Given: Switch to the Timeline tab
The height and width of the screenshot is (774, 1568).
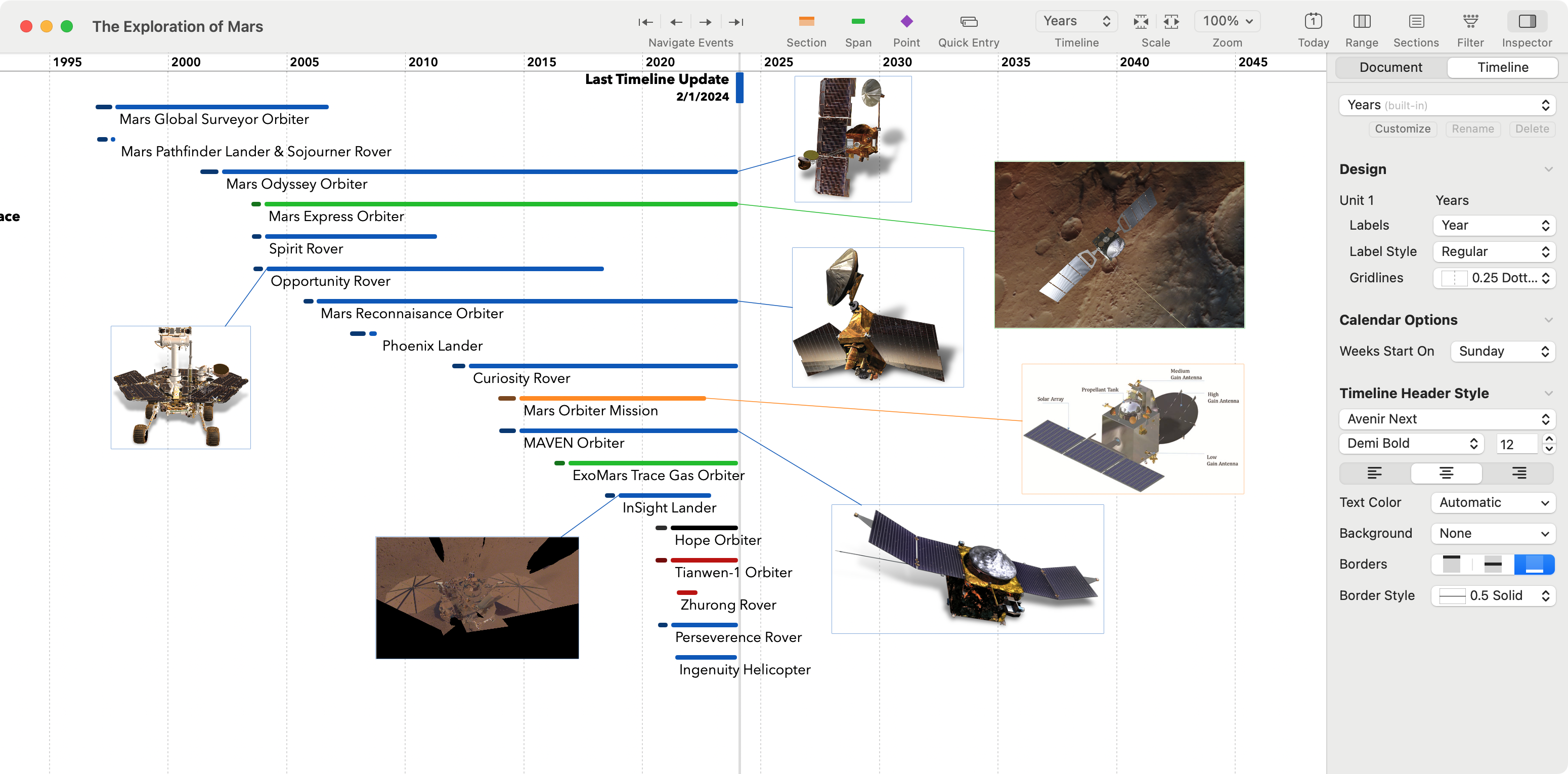Looking at the screenshot, I should coord(1502,68).
